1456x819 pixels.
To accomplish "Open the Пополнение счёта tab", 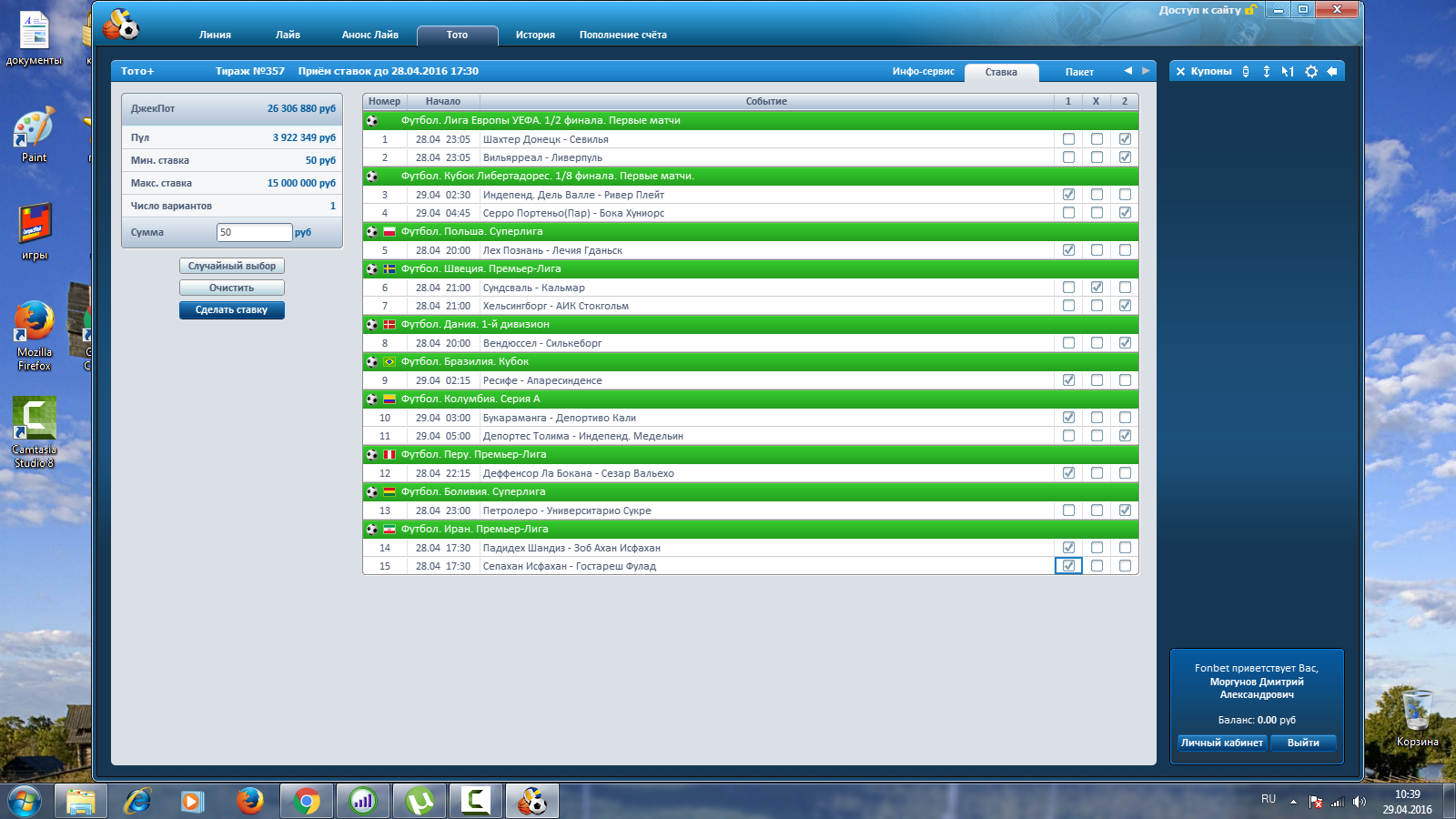I will click(x=623, y=35).
